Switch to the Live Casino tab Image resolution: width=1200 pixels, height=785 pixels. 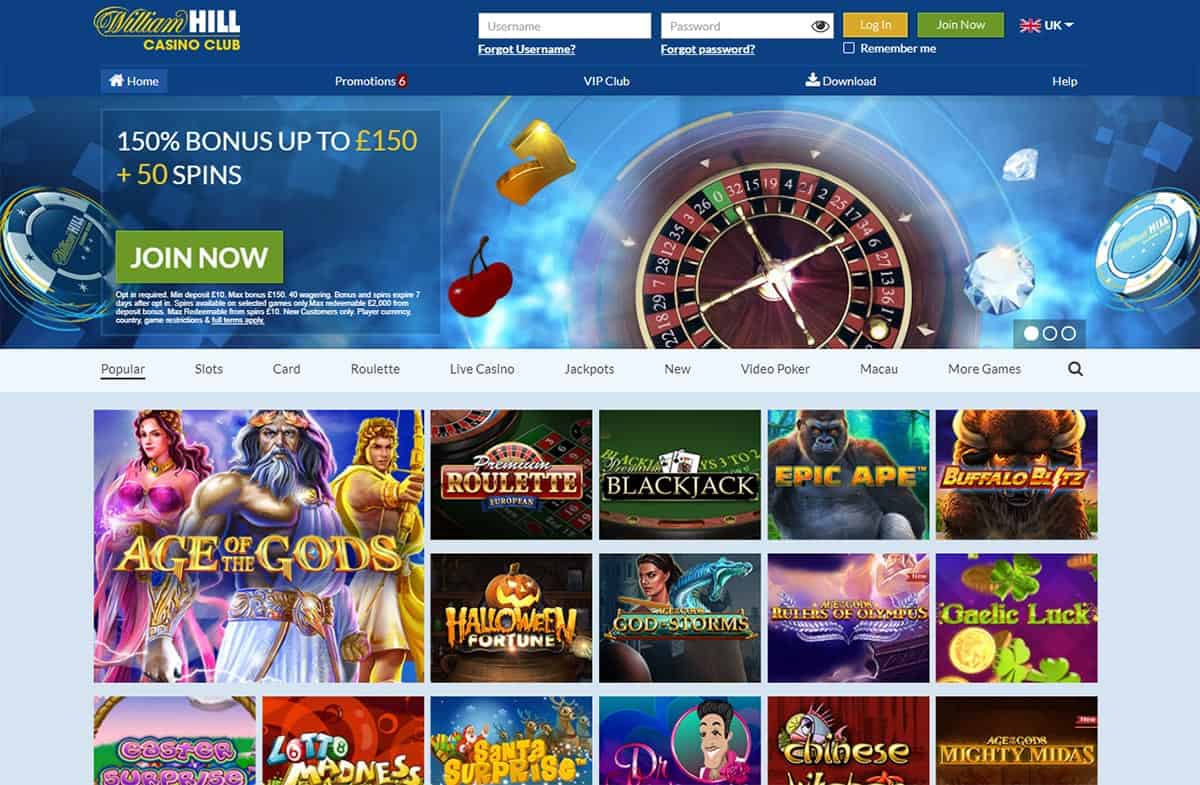click(482, 369)
